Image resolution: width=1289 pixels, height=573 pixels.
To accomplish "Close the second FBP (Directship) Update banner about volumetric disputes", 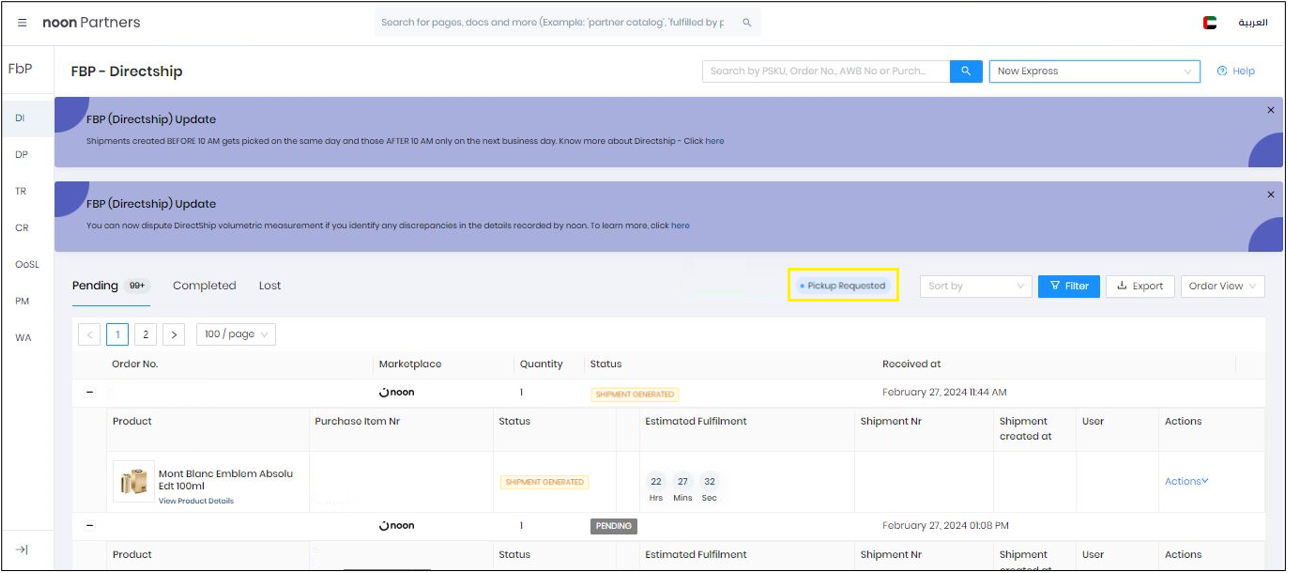I will coord(1271,194).
